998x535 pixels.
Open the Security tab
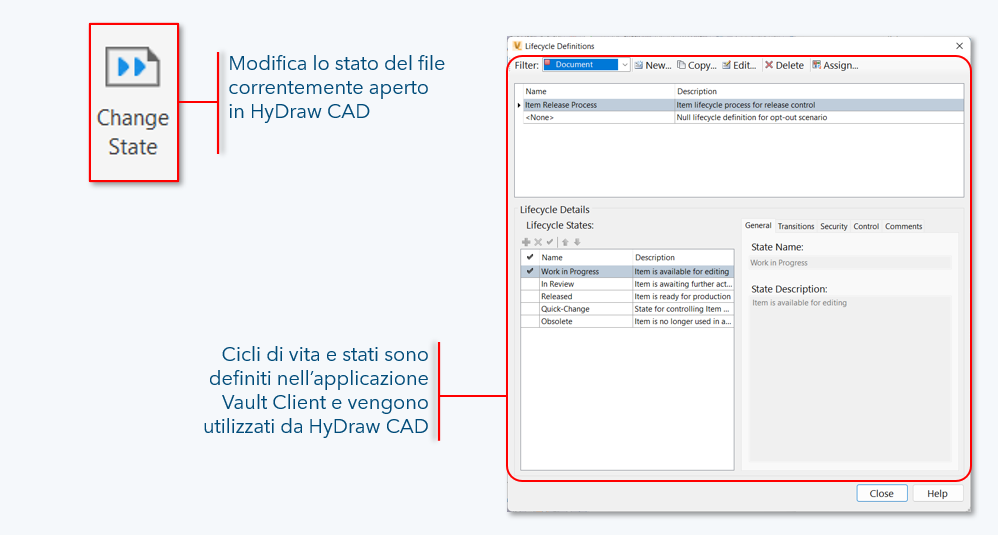point(833,227)
